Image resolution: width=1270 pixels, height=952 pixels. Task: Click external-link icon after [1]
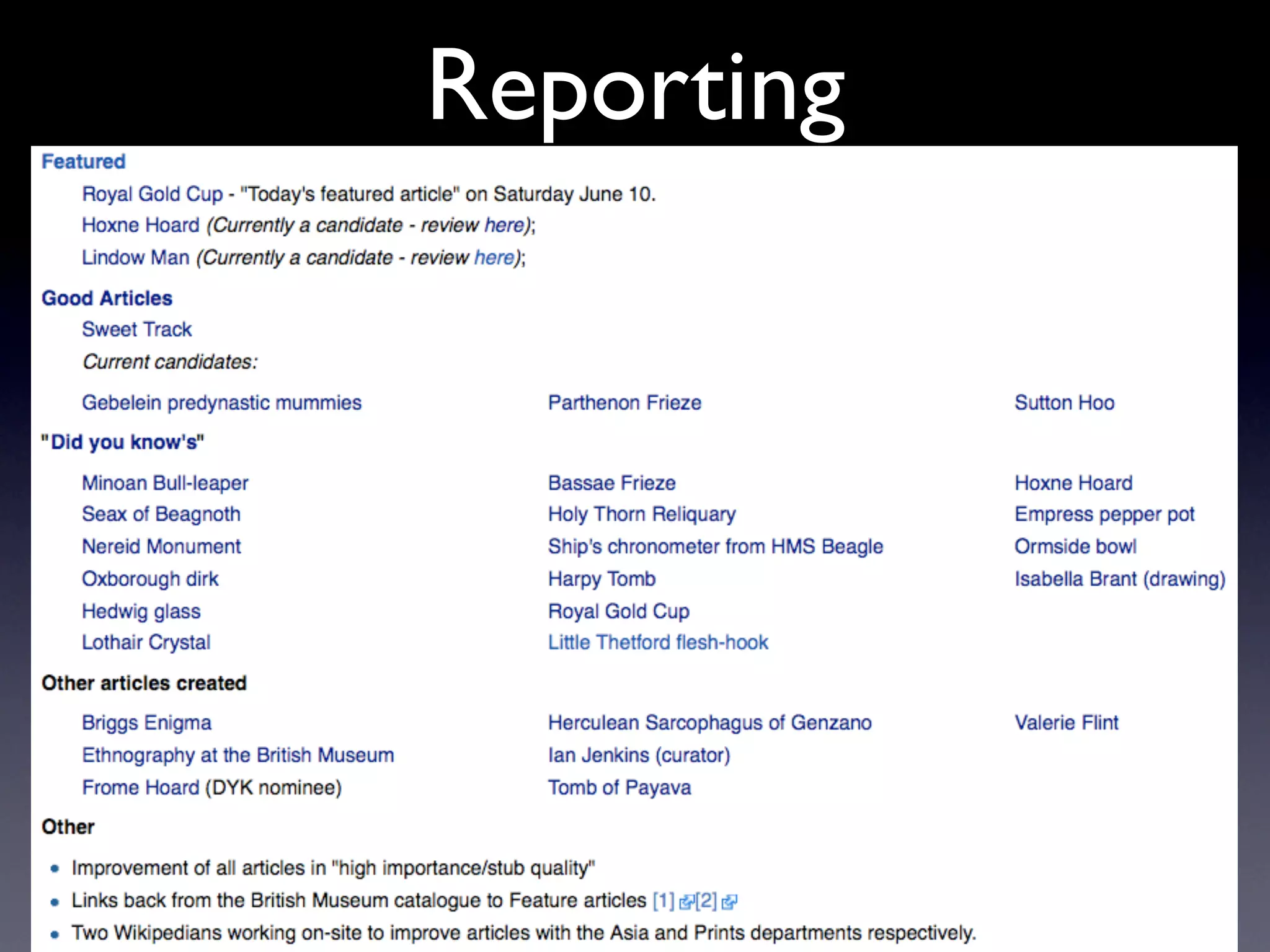point(686,902)
